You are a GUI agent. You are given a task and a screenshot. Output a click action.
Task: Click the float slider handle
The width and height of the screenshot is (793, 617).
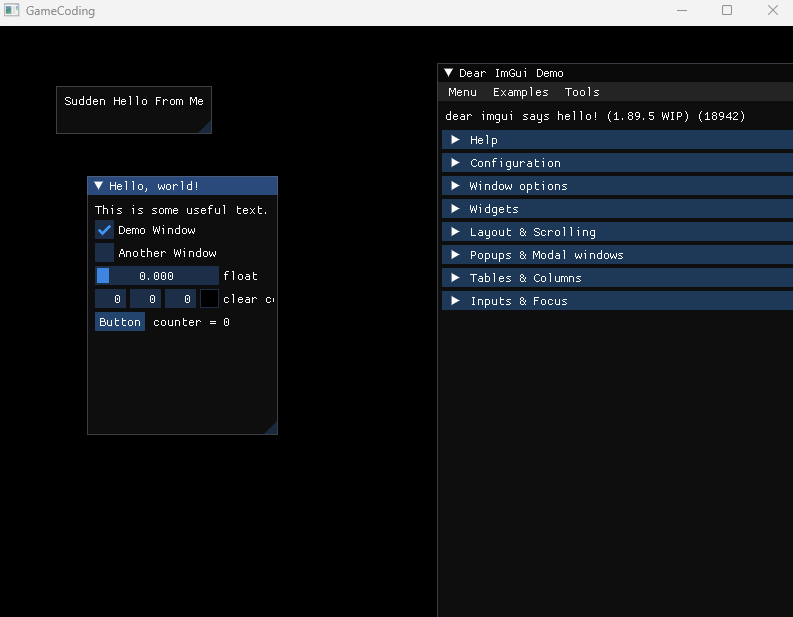pos(103,276)
